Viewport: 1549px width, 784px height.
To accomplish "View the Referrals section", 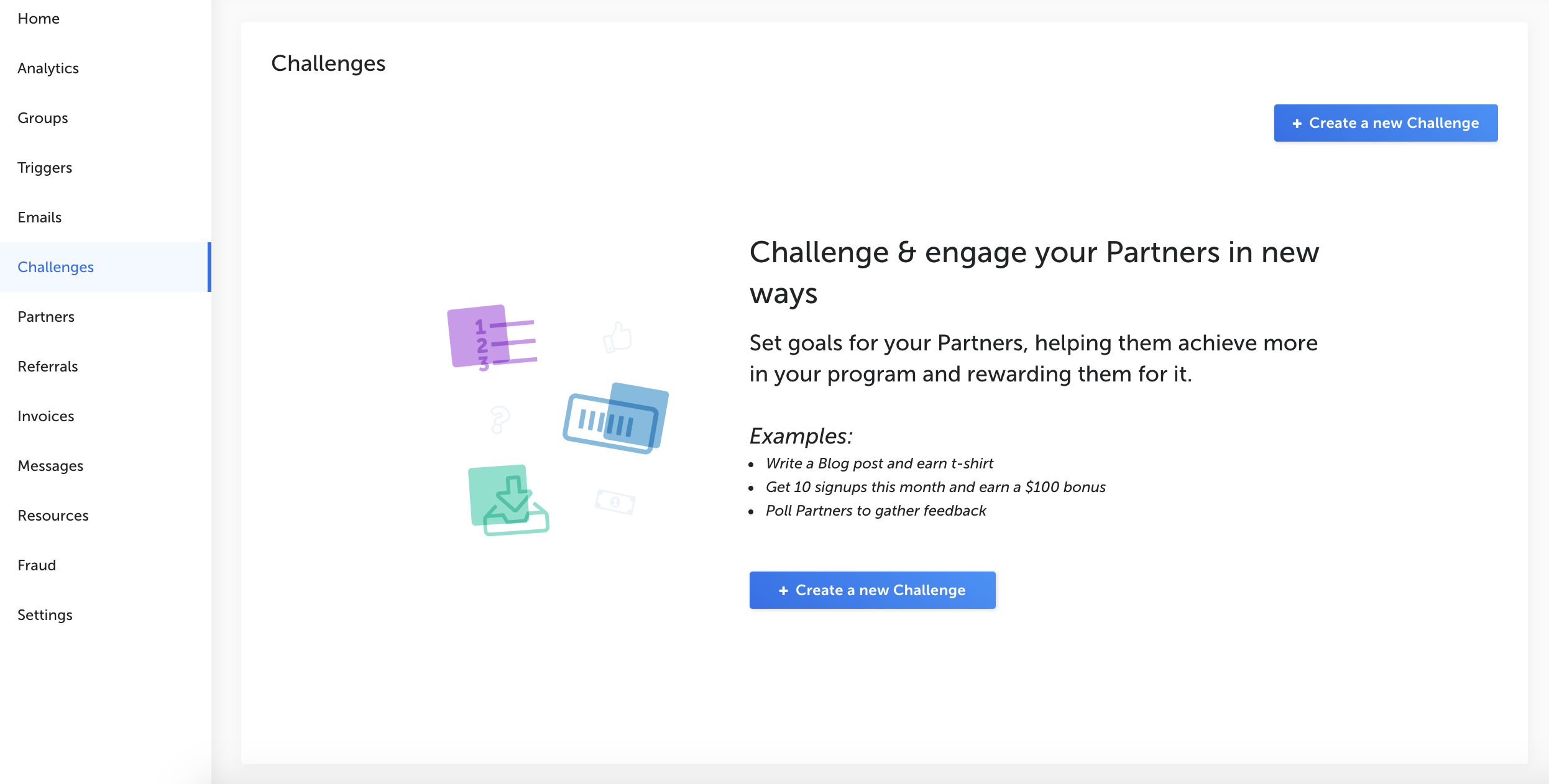I will click(x=47, y=366).
